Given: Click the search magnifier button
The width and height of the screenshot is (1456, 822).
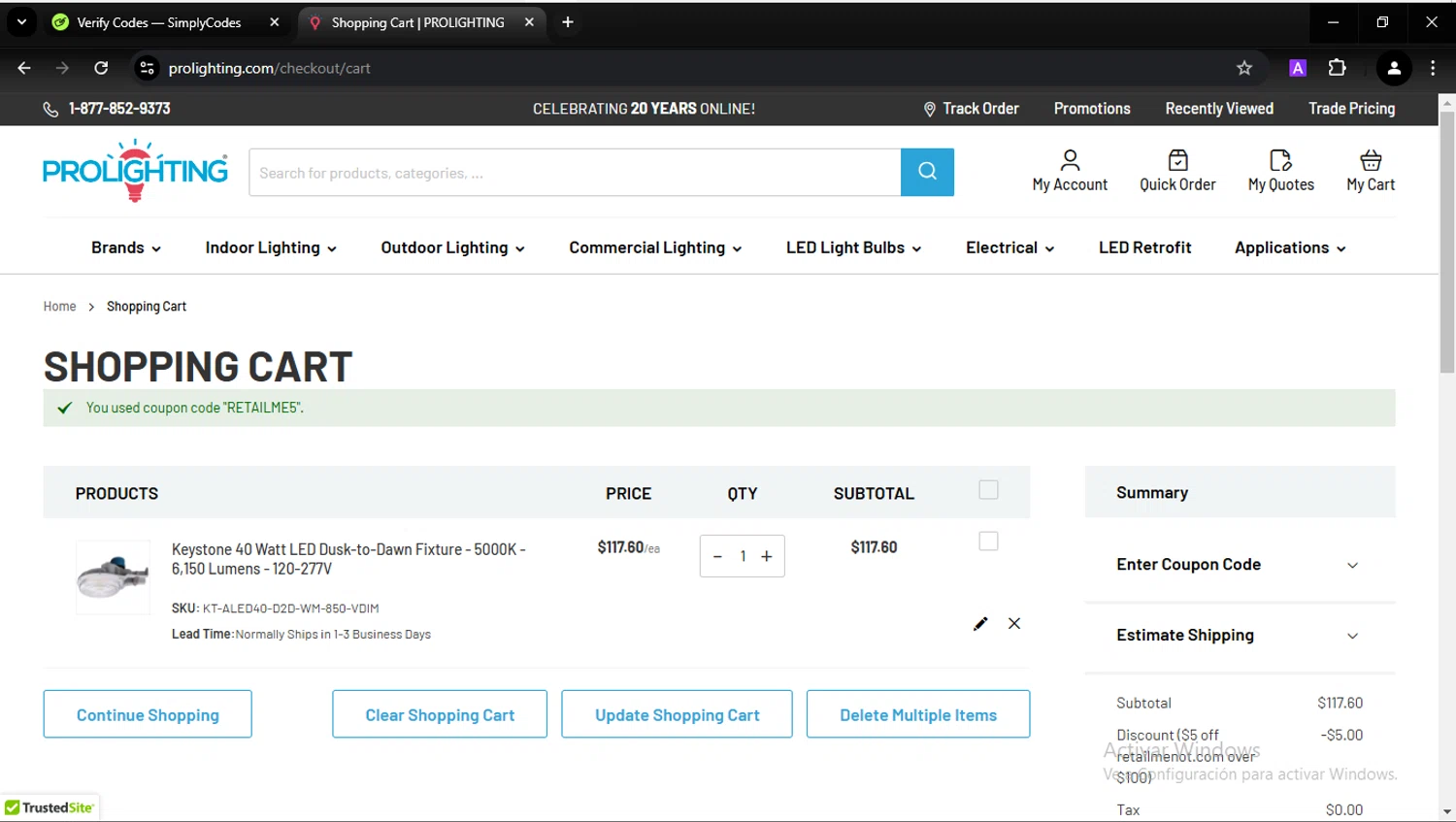Looking at the screenshot, I should point(927,172).
